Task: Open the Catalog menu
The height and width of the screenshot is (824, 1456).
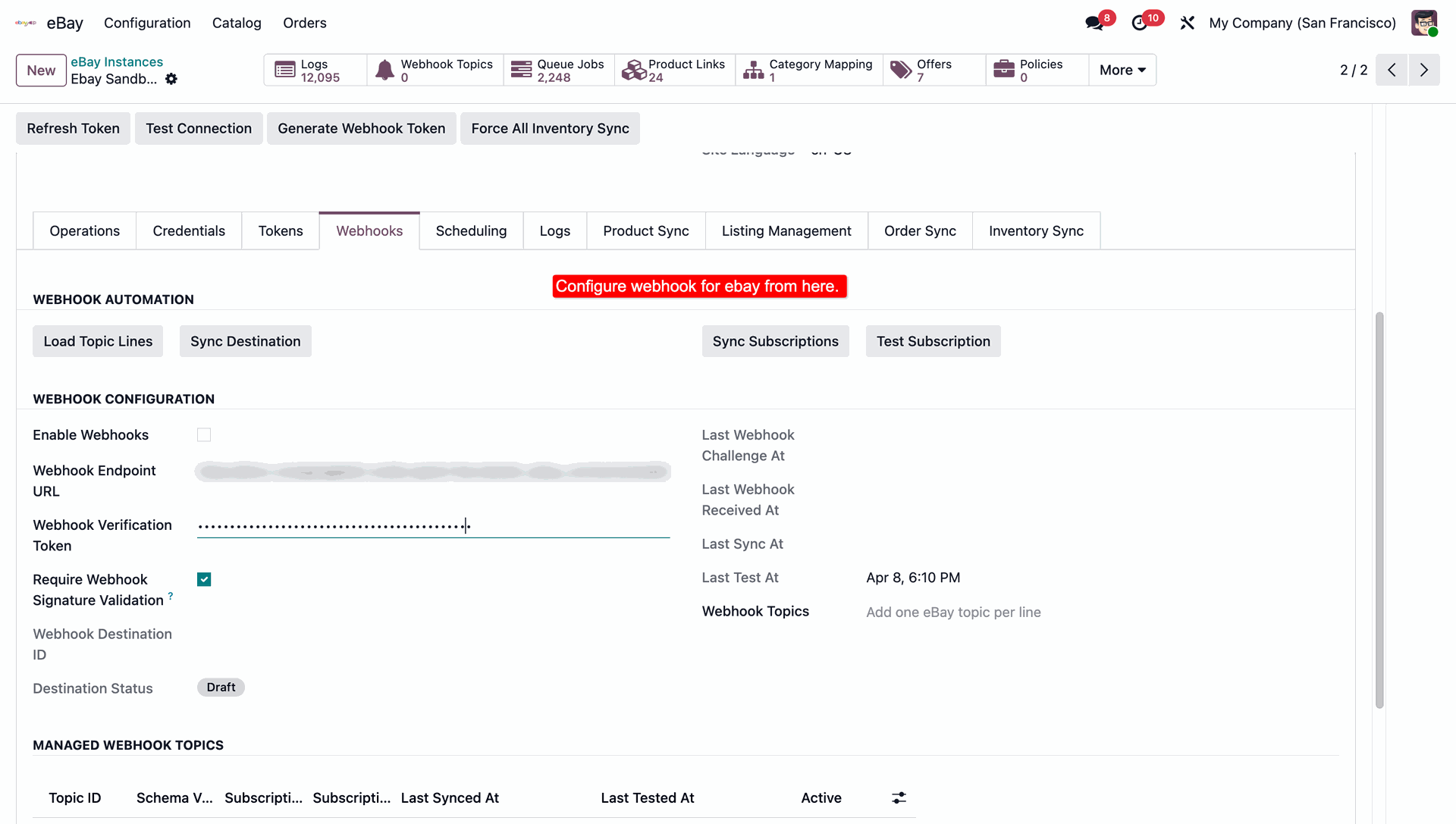Action: tap(237, 23)
